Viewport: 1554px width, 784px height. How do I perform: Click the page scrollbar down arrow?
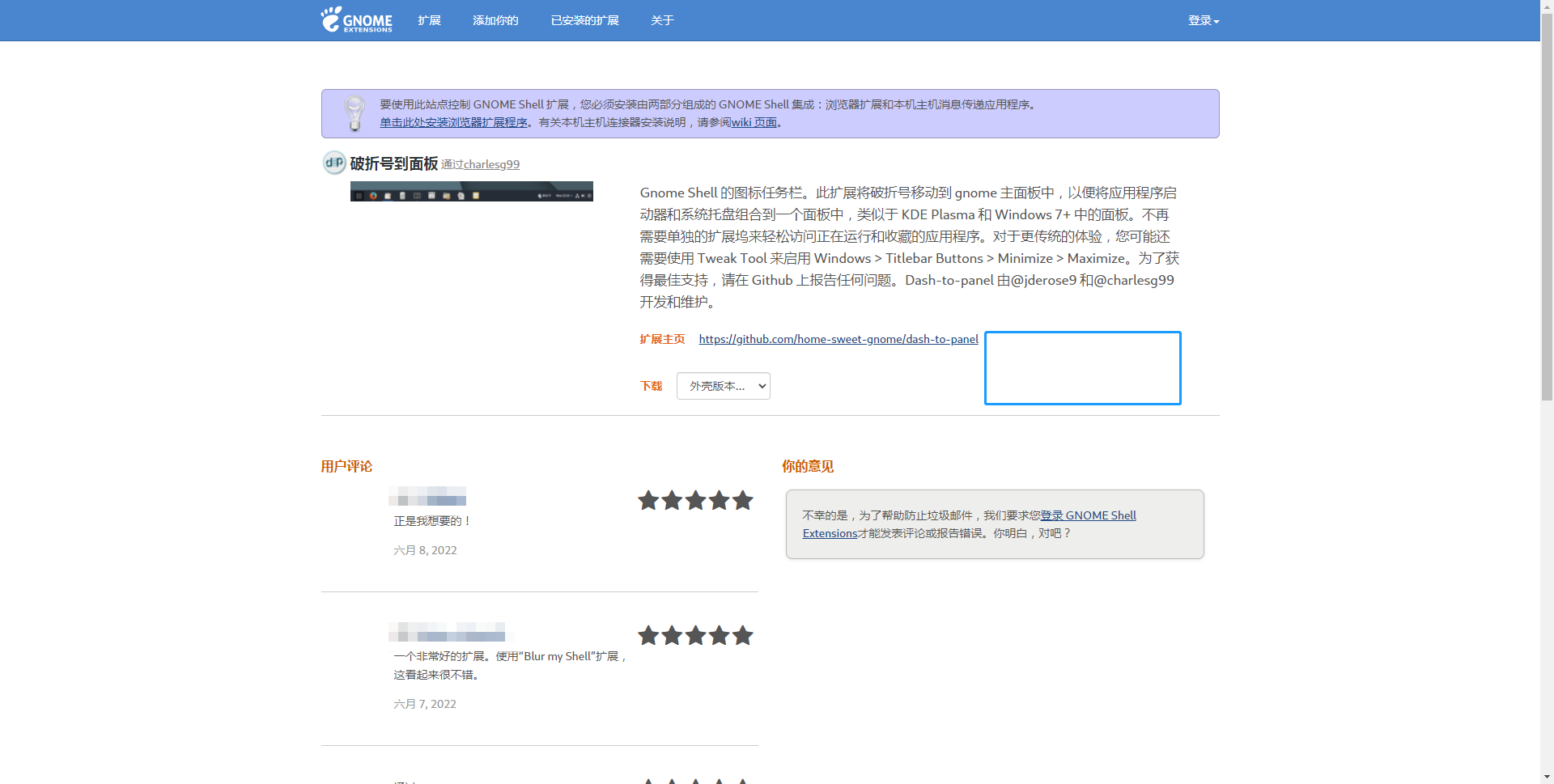tap(1547, 777)
